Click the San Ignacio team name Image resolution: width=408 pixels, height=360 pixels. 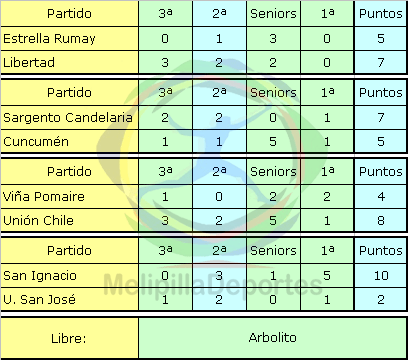(x=40, y=276)
